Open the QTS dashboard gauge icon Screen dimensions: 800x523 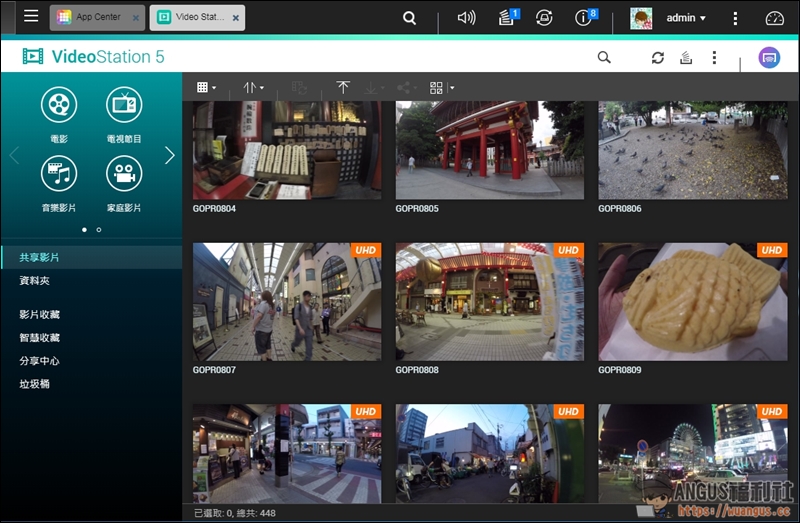[x=775, y=18]
